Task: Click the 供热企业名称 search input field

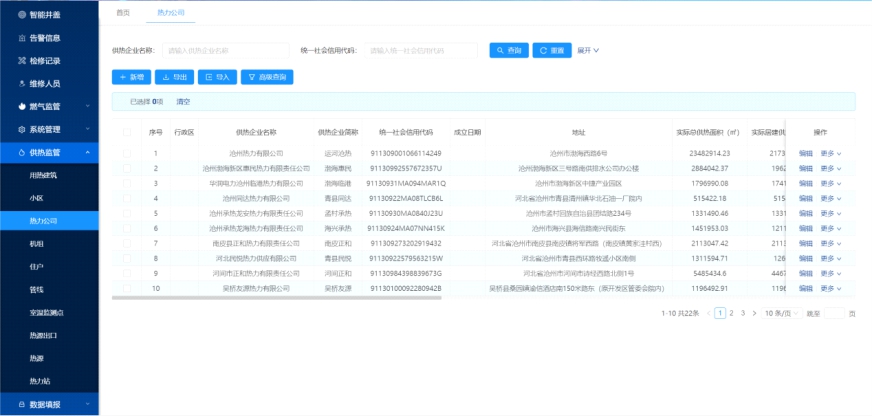Action: coord(225,50)
